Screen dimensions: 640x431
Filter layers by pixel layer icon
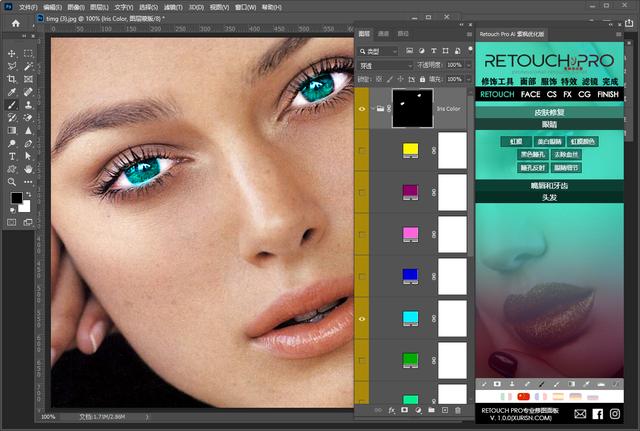click(409, 51)
